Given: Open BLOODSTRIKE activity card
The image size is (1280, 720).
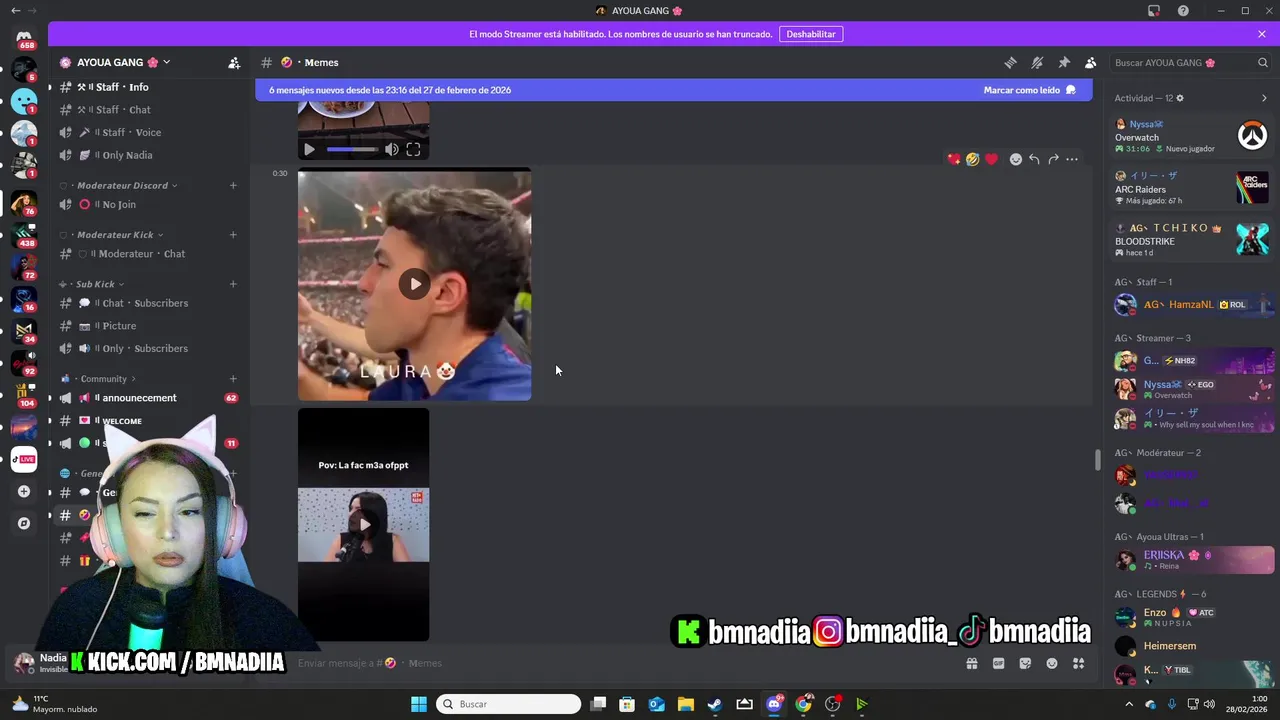Looking at the screenshot, I should (x=1192, y=241).
